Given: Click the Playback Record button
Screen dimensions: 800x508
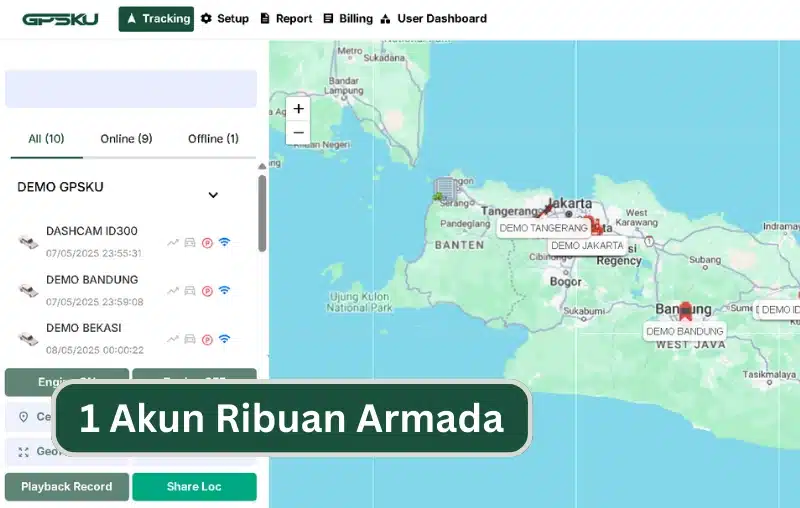Looking at the screenshot, I should click(67, 487).
